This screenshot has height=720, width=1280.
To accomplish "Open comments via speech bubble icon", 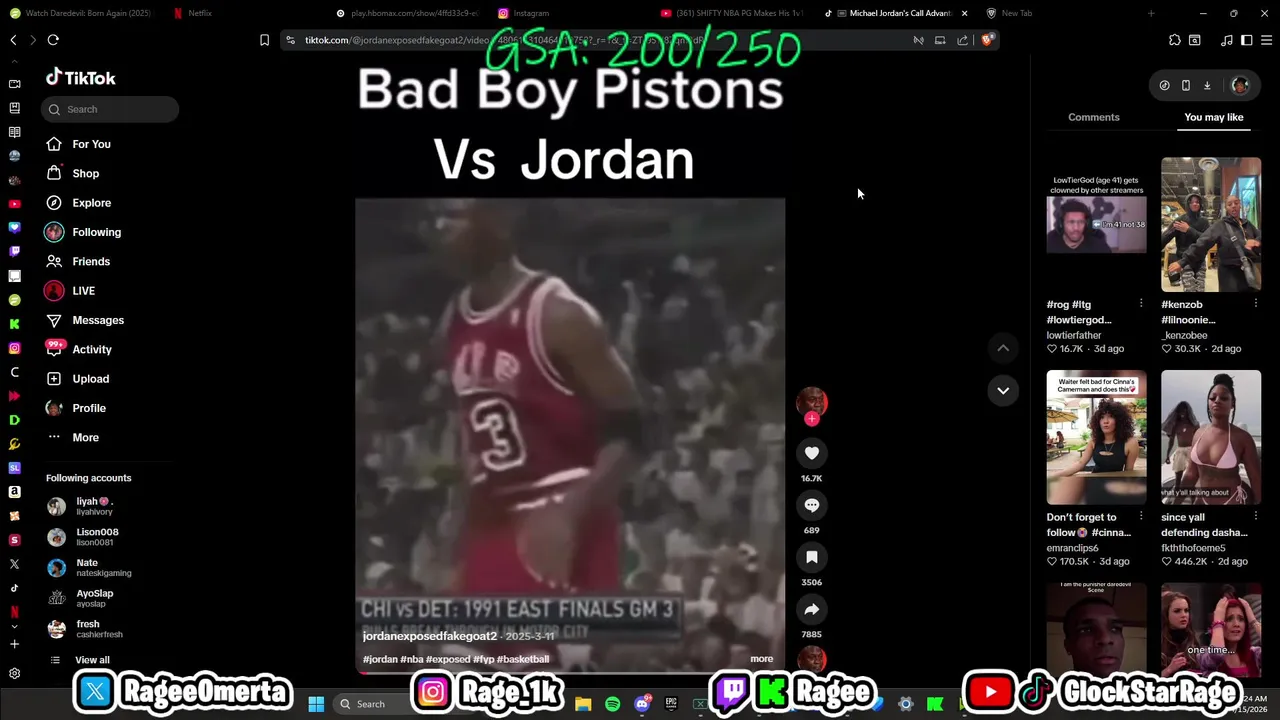I will pyautogui.click(x=812, y=505).
